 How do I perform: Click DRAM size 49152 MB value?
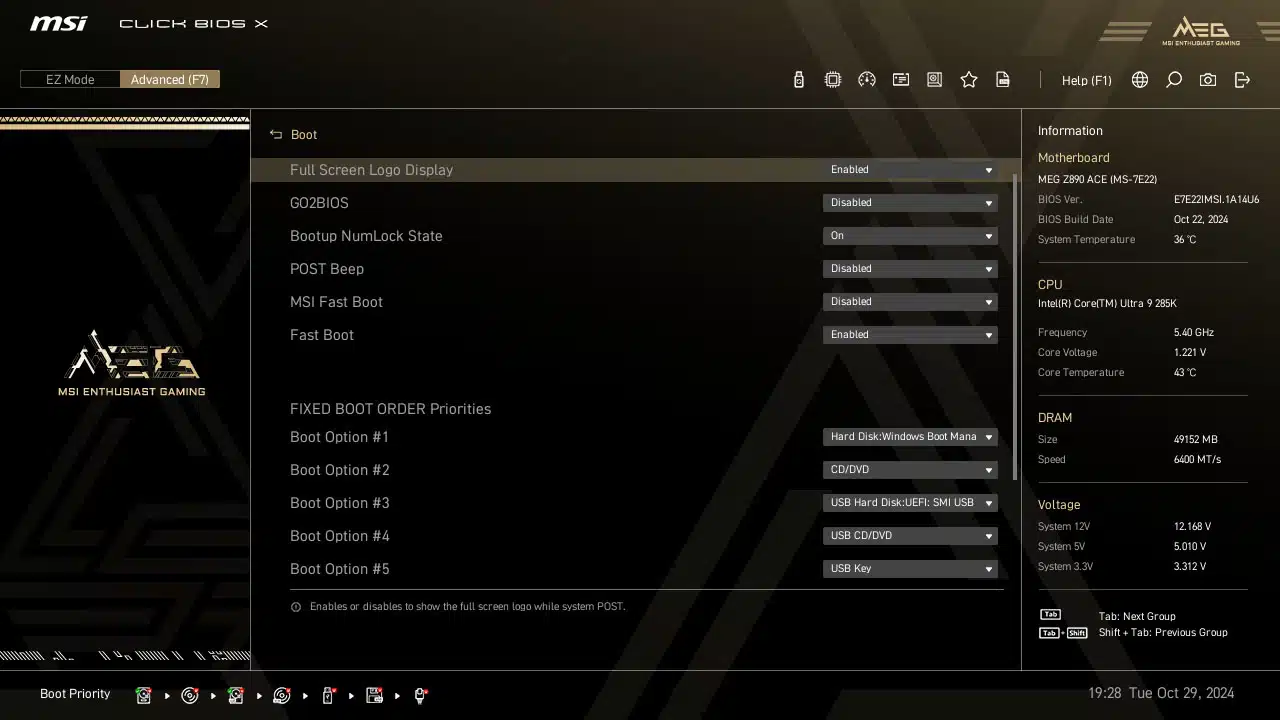[x=1195, y=440]
